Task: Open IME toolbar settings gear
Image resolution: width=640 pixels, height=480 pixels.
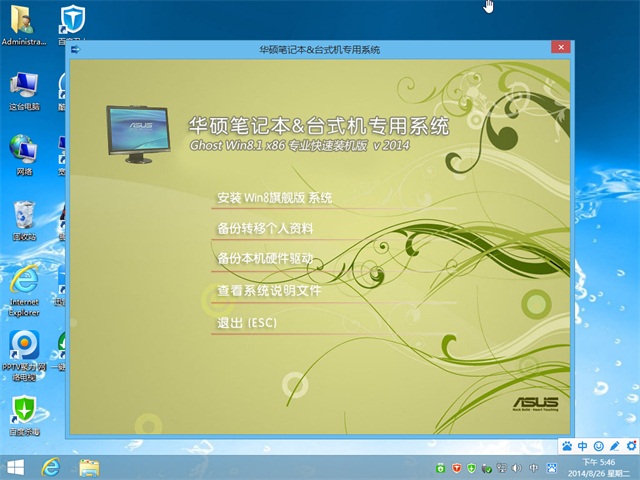Action: coord(629,445)
